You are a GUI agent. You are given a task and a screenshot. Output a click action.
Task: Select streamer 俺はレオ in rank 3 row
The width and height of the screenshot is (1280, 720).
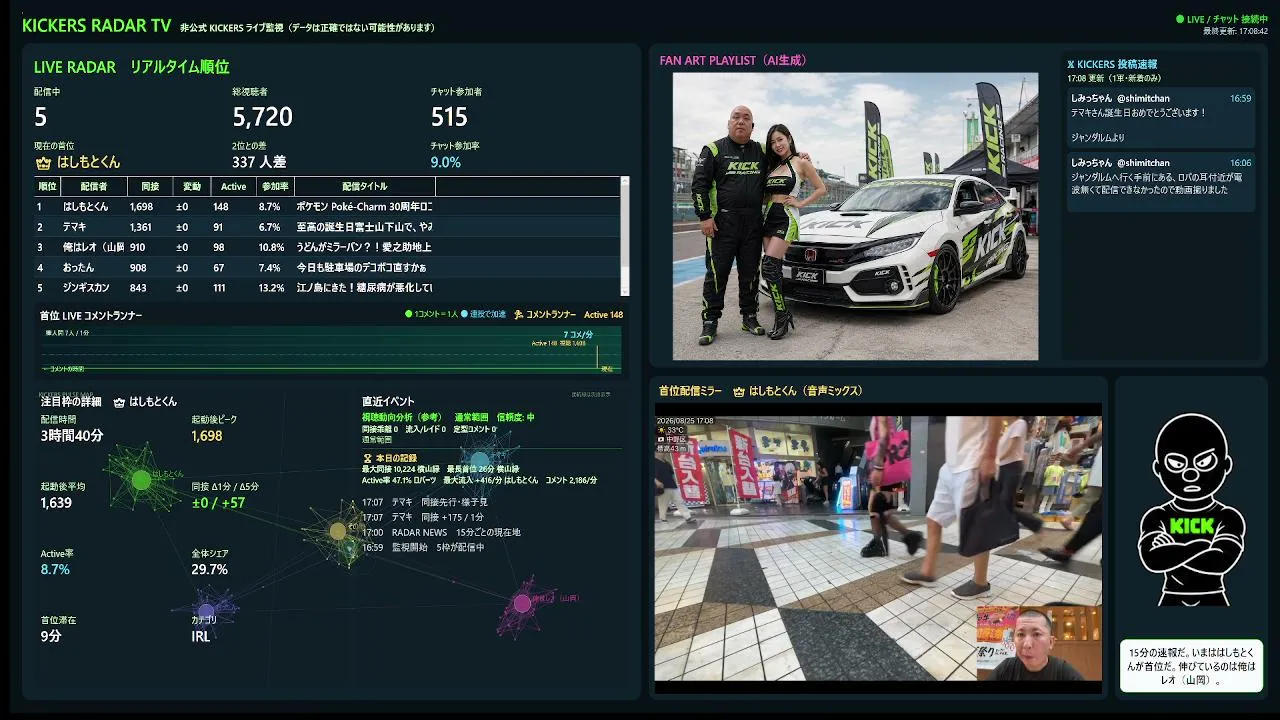pos(94,247)
